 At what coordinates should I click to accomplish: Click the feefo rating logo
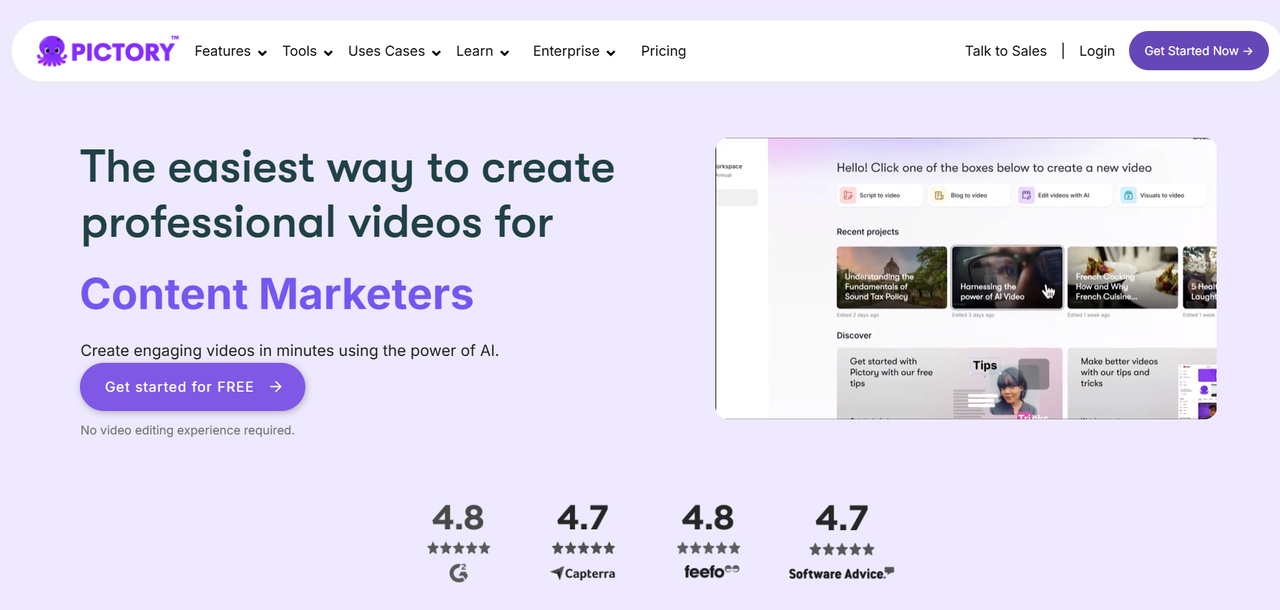click(711, 572)
